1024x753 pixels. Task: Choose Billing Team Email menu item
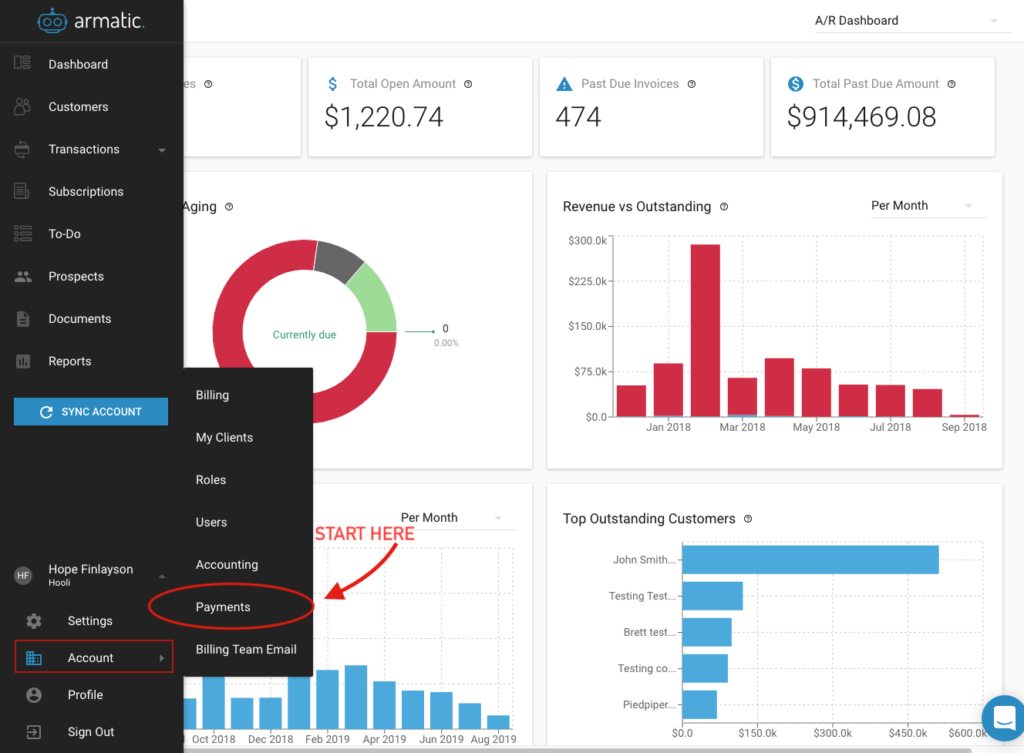[x=246, y=649]
